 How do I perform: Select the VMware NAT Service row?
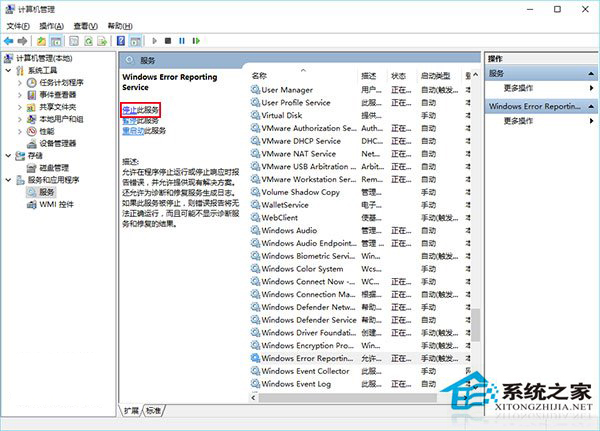360,154
